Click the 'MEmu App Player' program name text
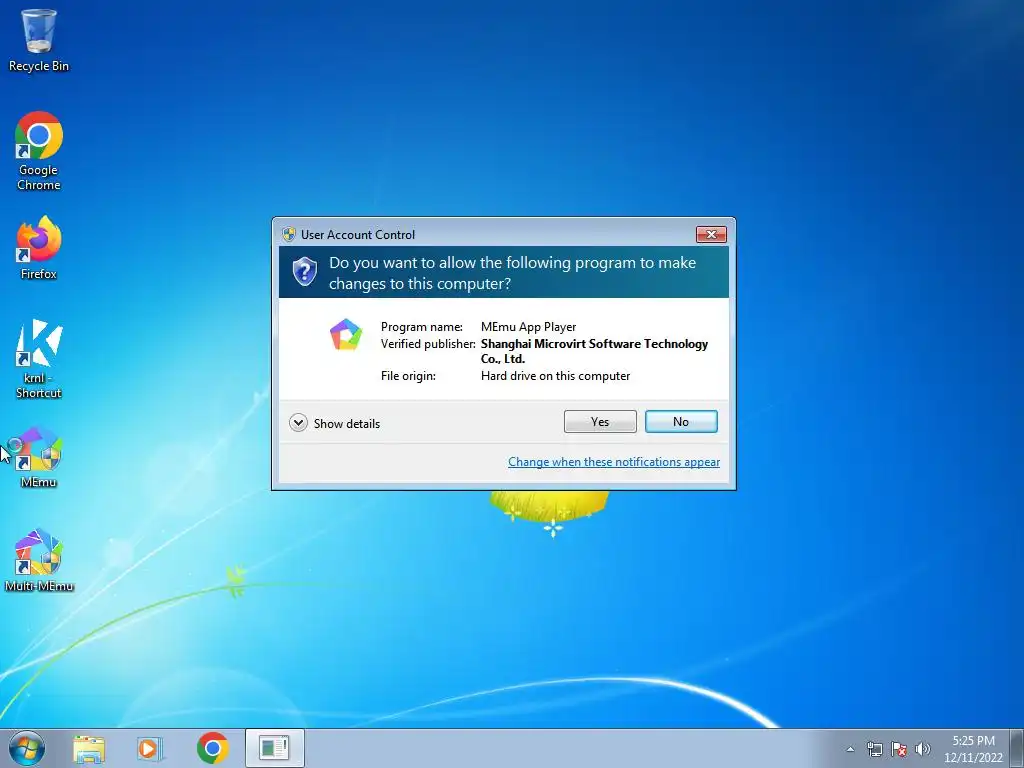1024x768 pixels. 528,327
